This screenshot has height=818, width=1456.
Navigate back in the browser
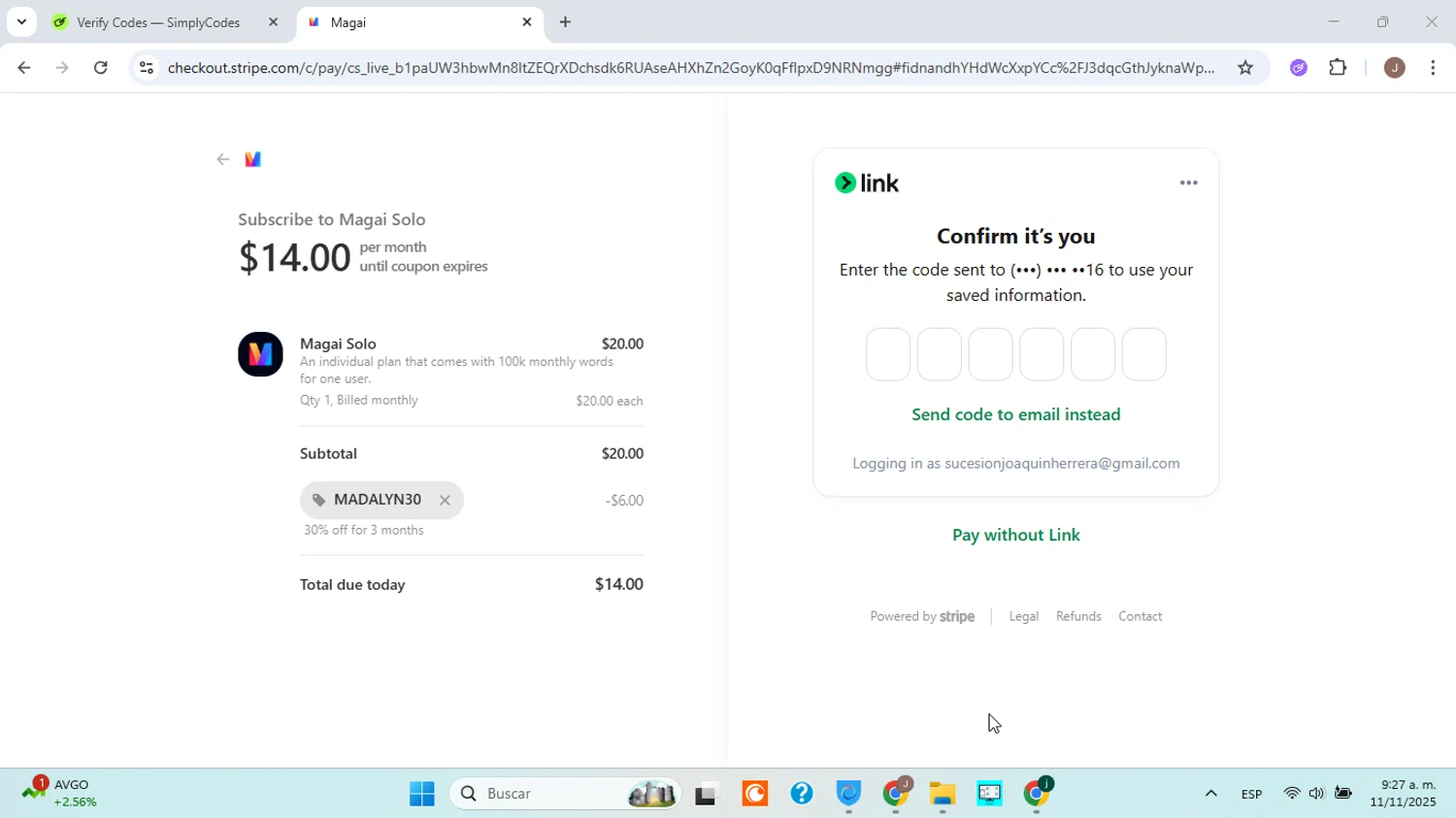coord(23,68)
